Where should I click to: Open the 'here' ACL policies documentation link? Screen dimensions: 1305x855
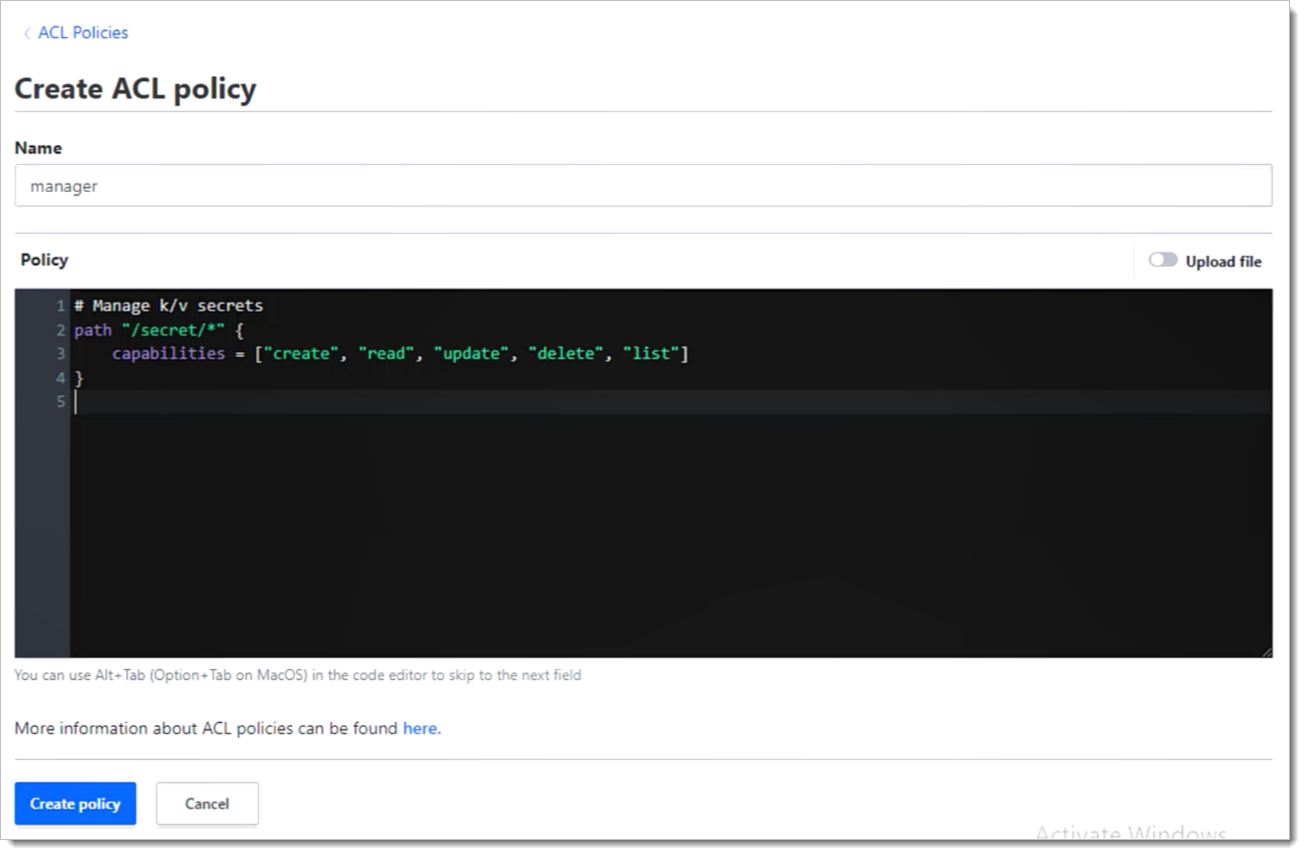tap(420, 729)
